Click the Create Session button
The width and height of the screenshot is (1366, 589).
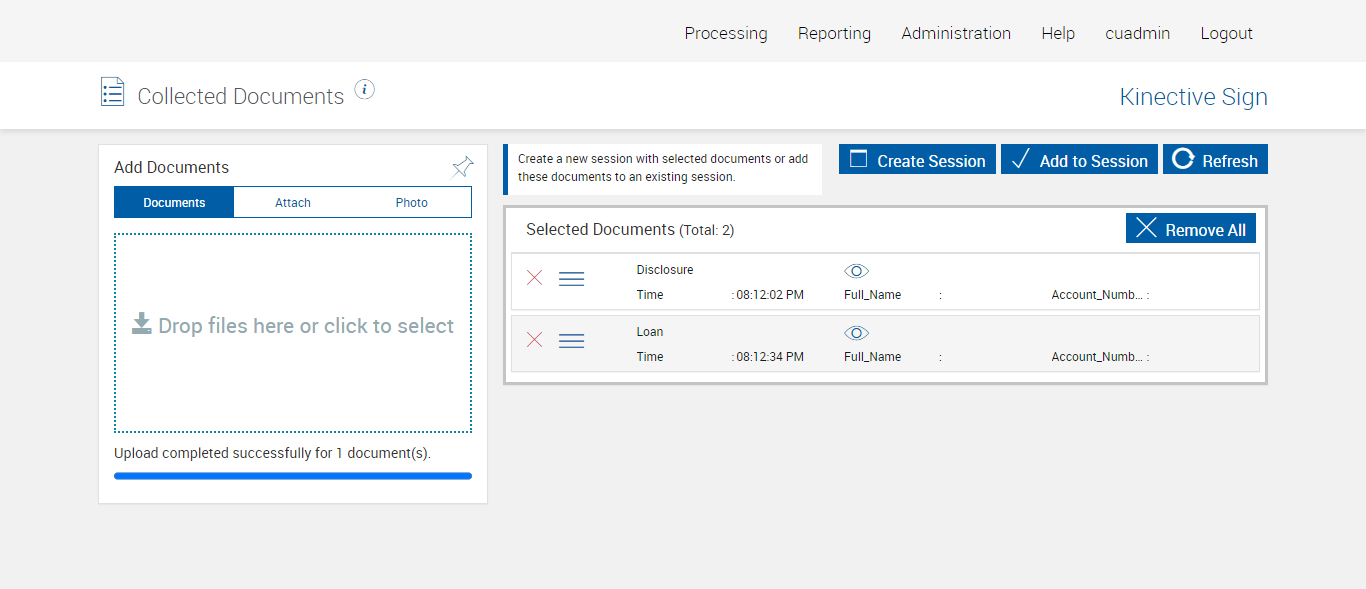917,160
